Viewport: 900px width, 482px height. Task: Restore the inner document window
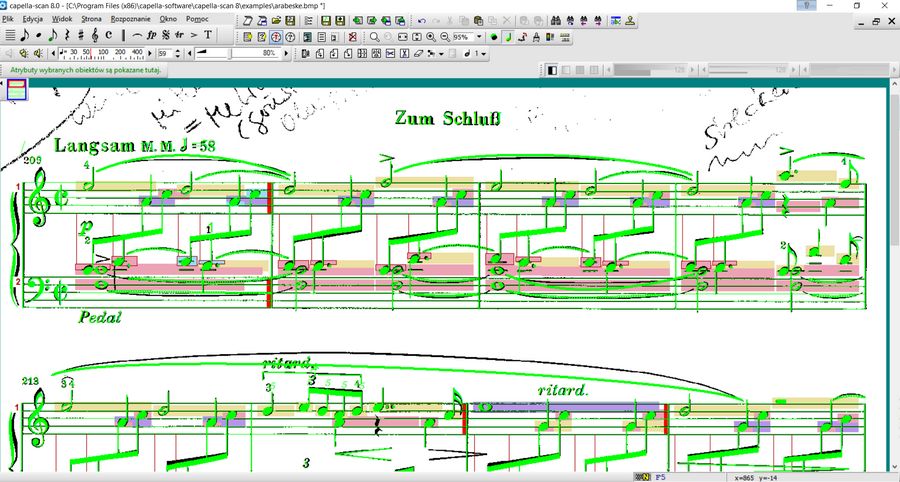pos(876,22)
